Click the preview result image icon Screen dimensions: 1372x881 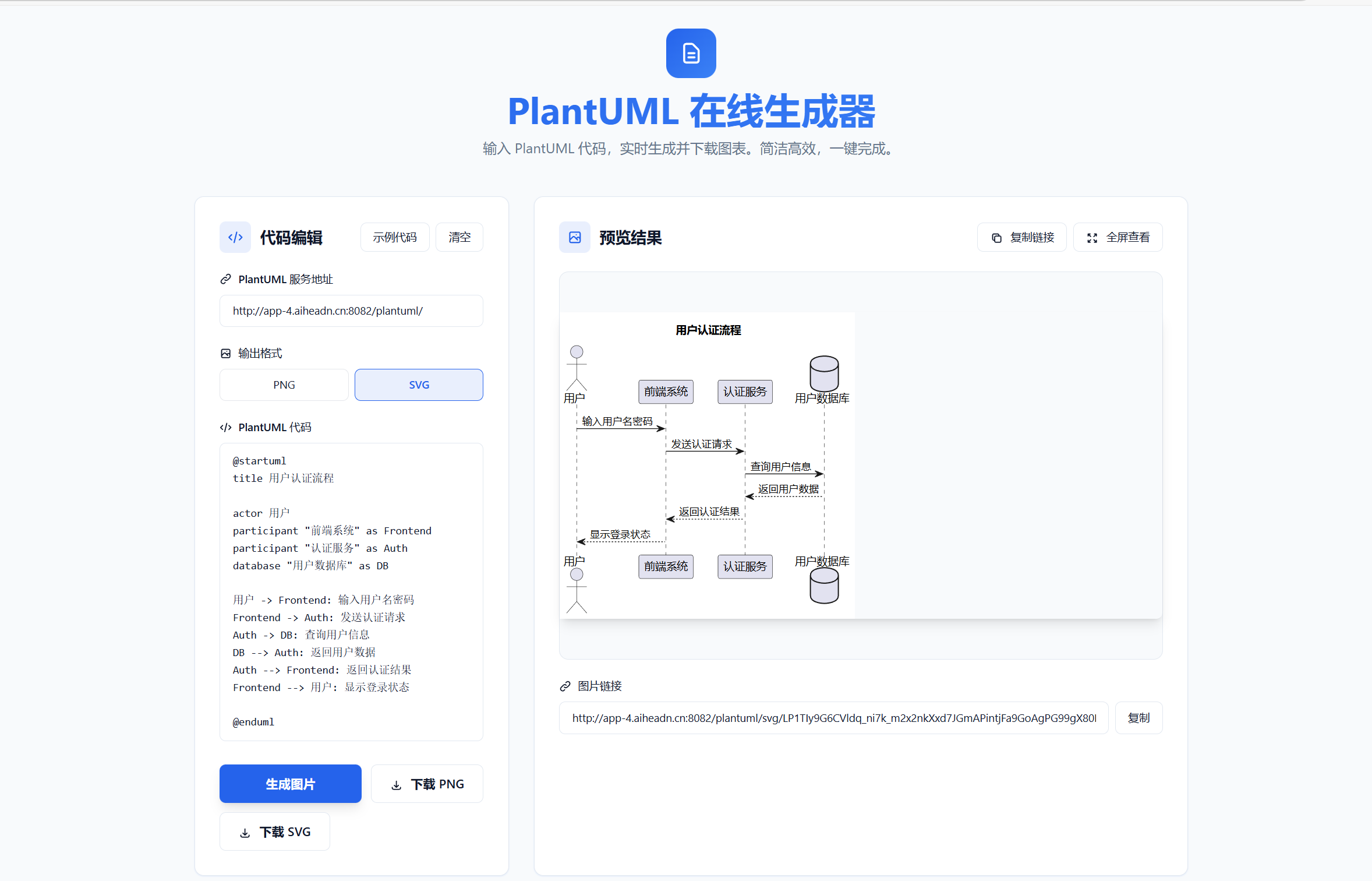pyautogui.click(x=574, y=237)
